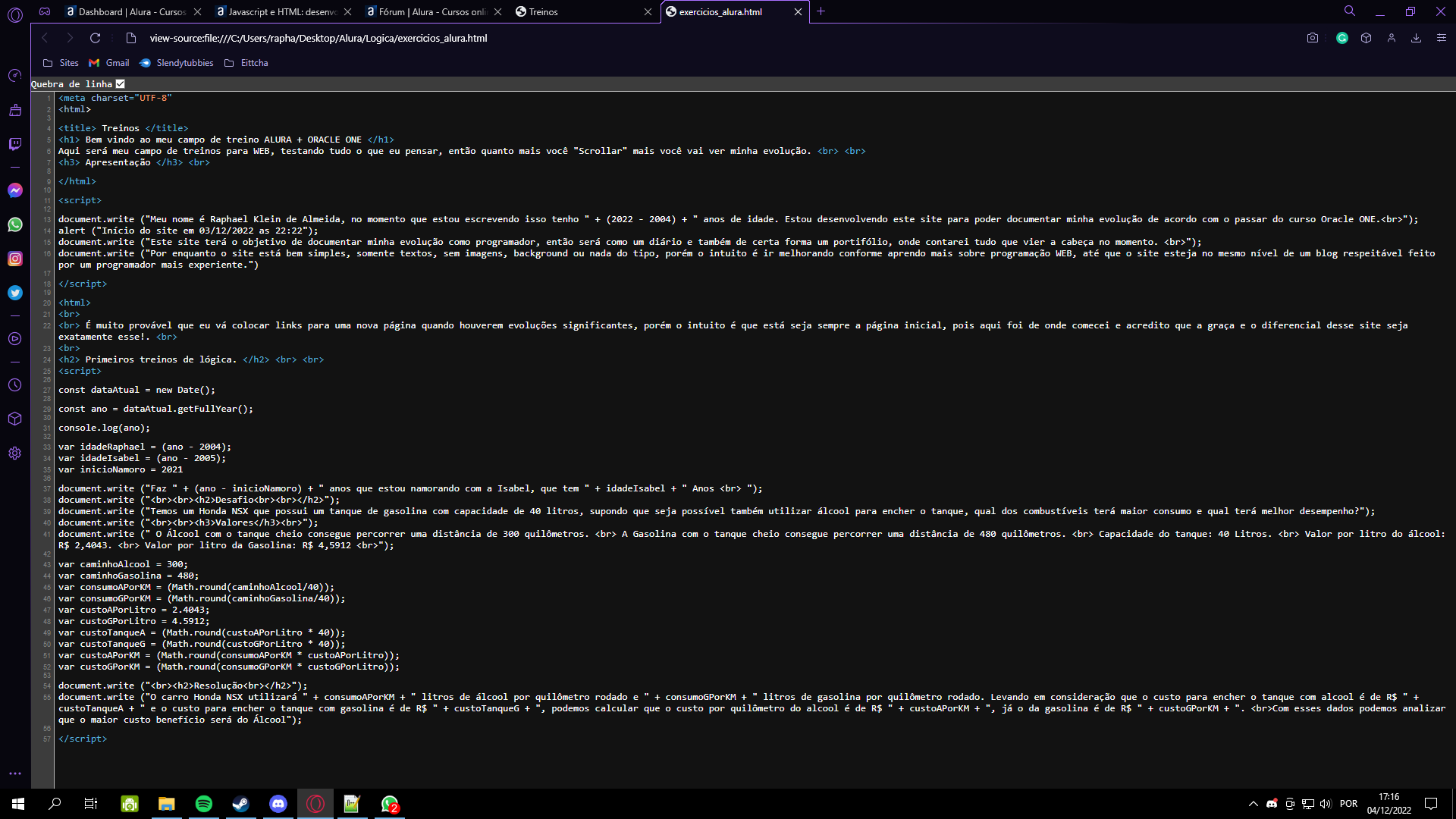Open Messenger in the sidebar
Screen dimensions: 1456x819
click(x=15, y=190)
